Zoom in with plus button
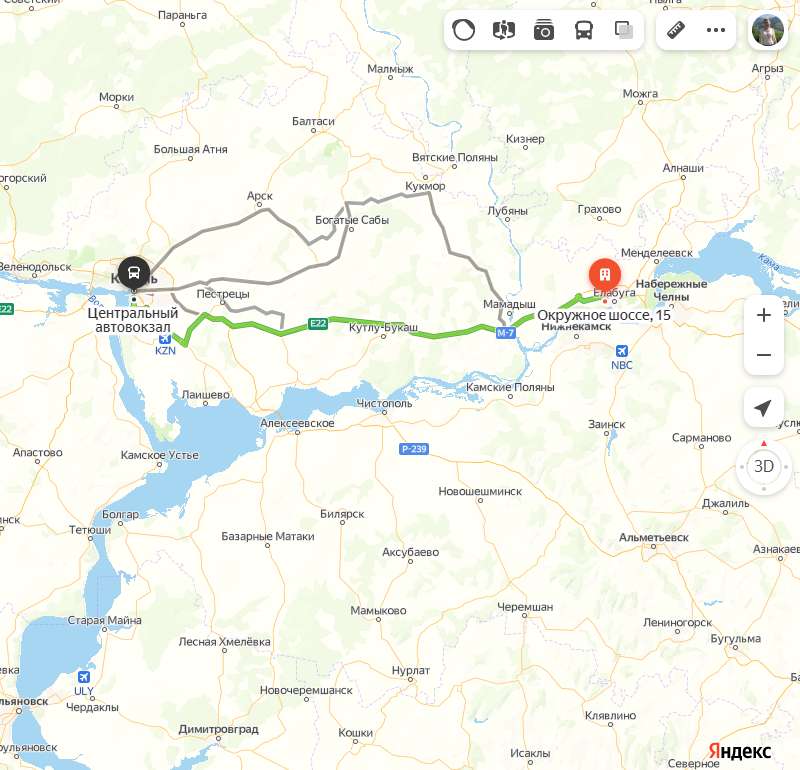The height and width of the screenshot is (770, 800). click(764, 315)
